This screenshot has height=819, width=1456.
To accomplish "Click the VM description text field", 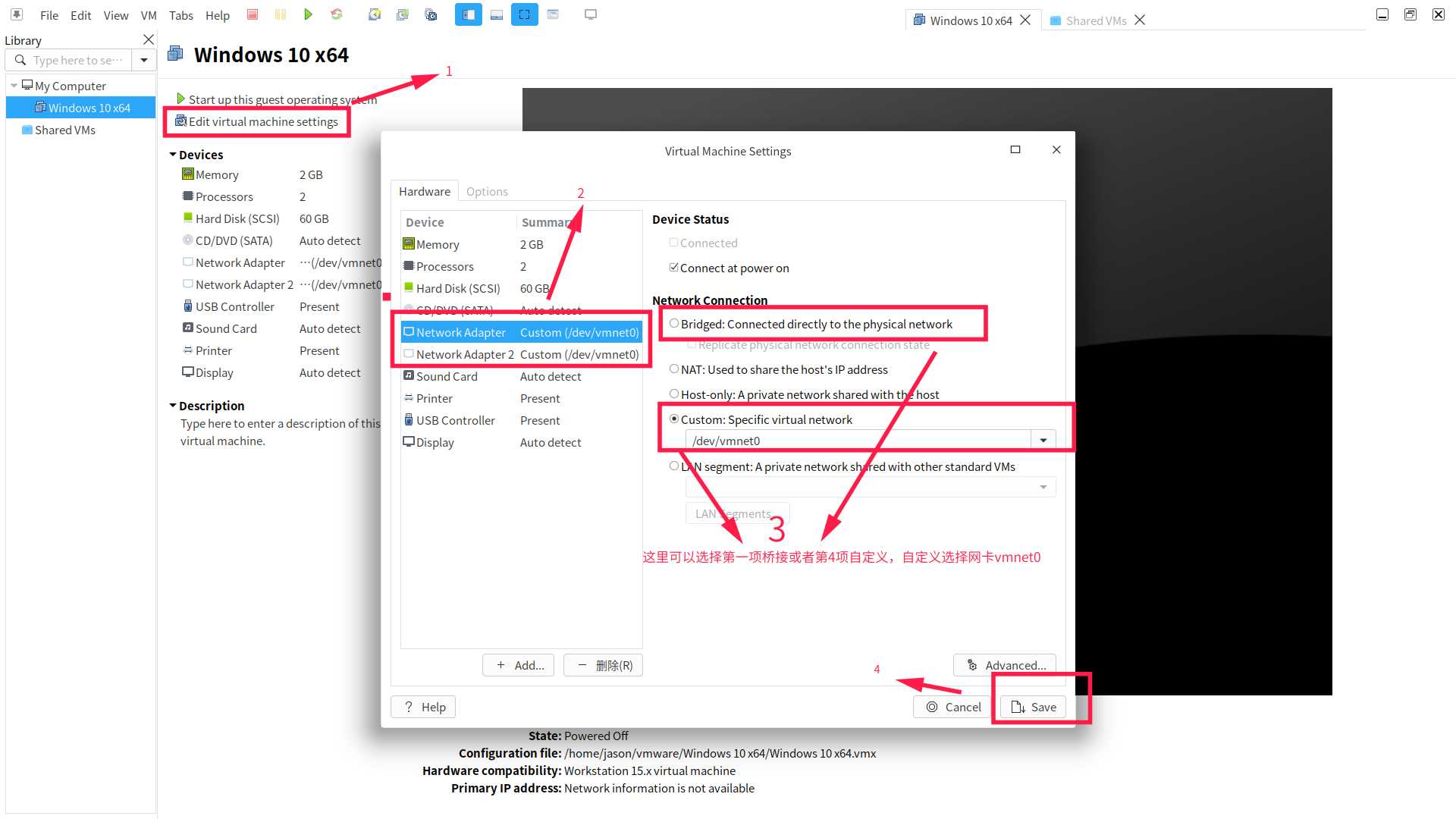I will point(280,432).
